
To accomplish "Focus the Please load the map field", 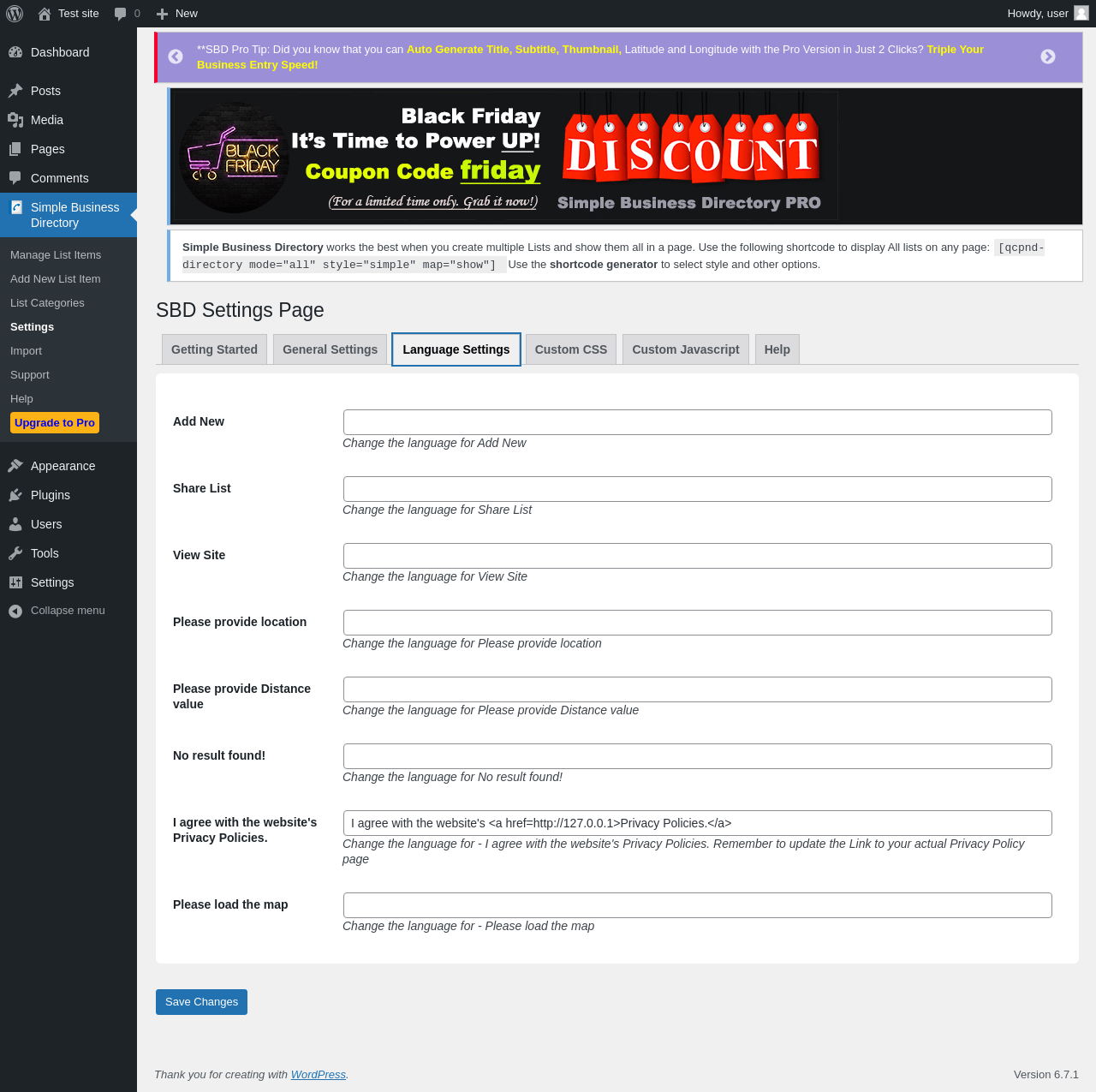I will (698, 905).
